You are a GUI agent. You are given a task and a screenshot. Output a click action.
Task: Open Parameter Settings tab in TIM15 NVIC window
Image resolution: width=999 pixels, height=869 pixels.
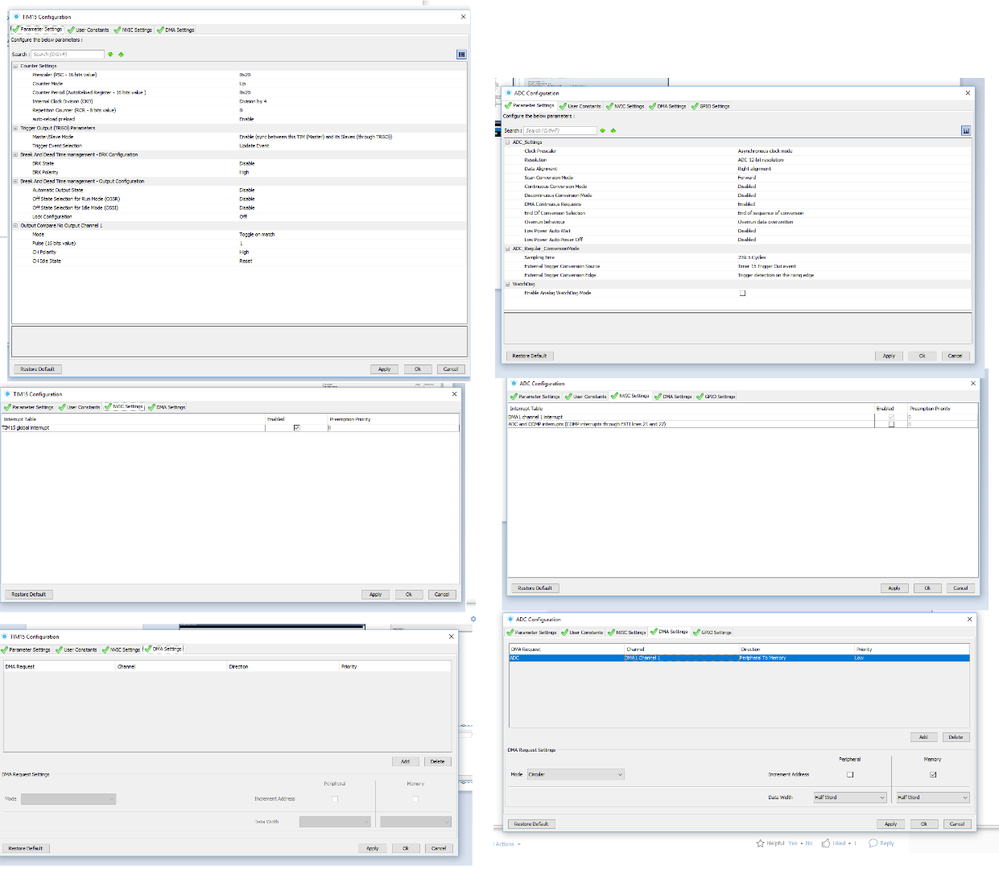coord(29,407)
